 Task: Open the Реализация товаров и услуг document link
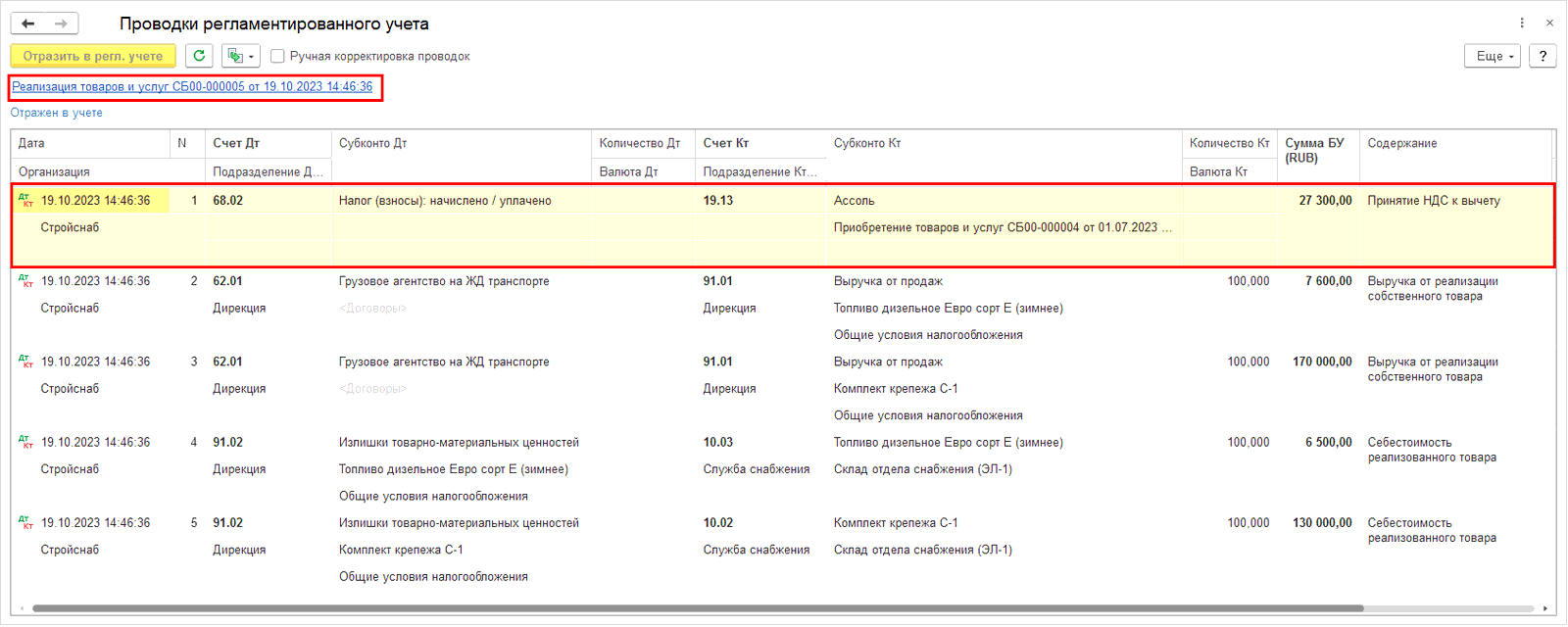(x=192, y=87)
